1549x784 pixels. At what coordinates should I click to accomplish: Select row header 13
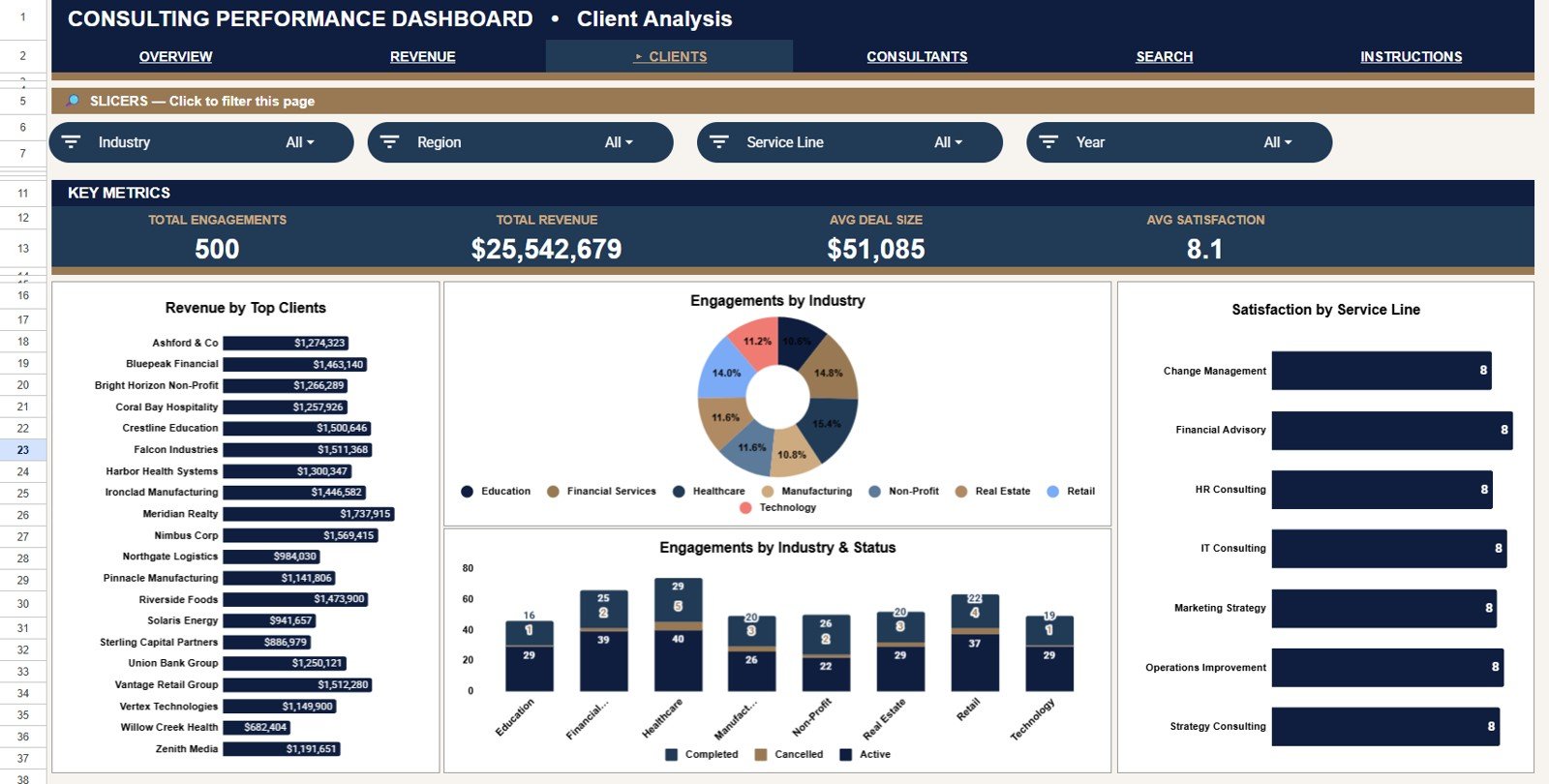point(23,249)
